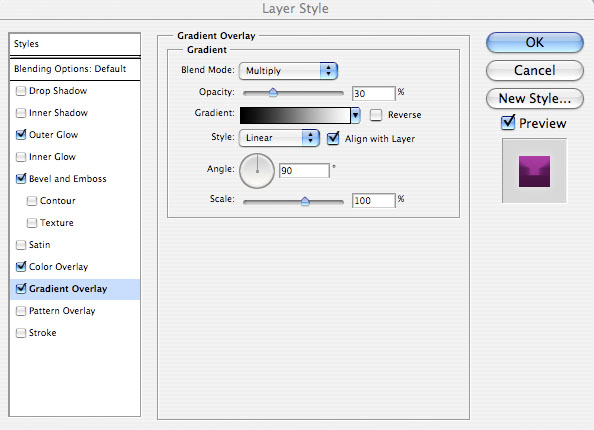Screen dimensions: 594x430
Task: Expand the gradient picker arrow
Action: pos(355,115)
